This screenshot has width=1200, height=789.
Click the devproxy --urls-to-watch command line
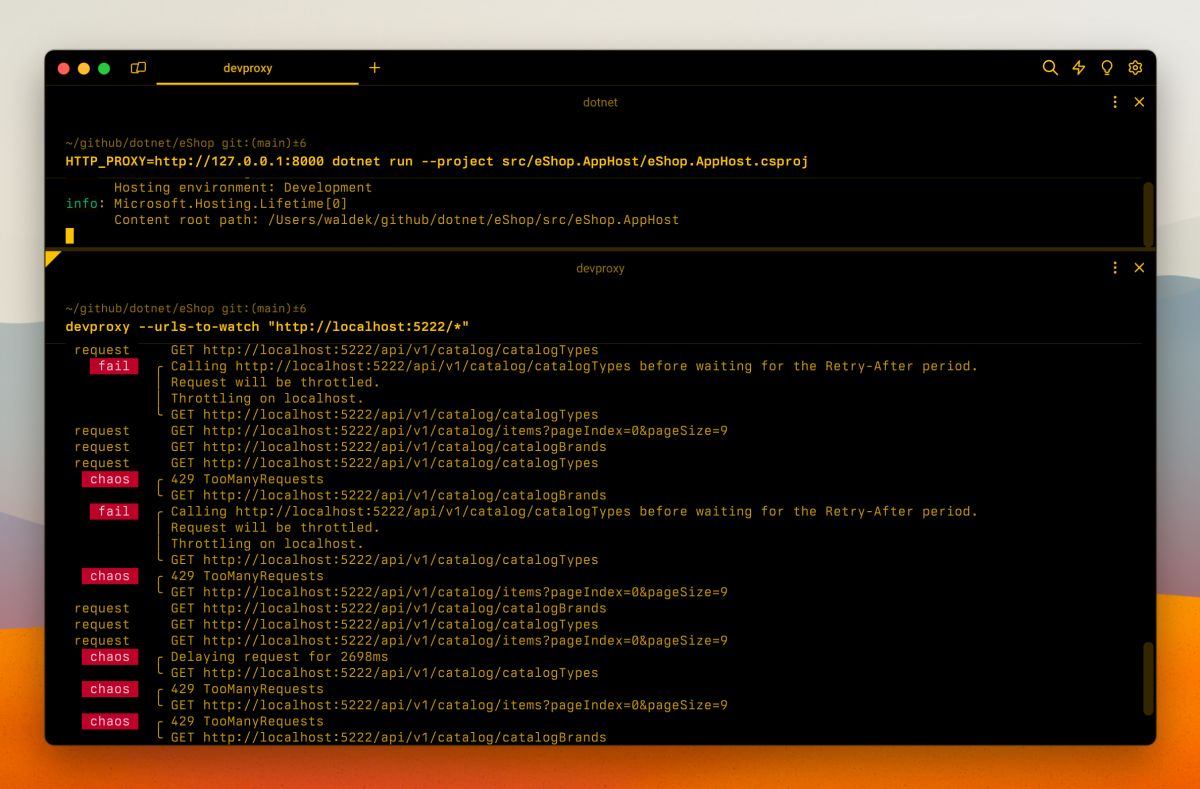(x=267, y=327)
